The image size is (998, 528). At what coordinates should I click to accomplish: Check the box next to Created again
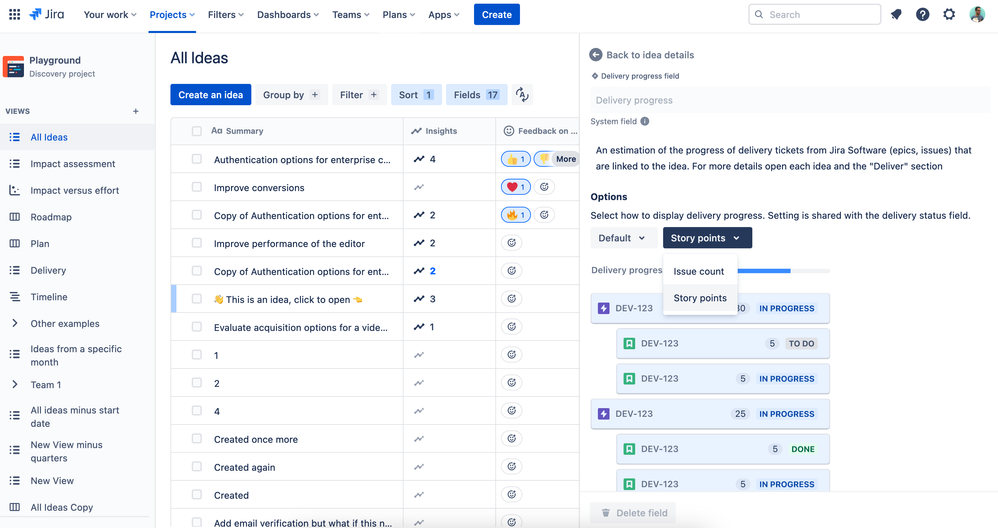tap(197, 467)
